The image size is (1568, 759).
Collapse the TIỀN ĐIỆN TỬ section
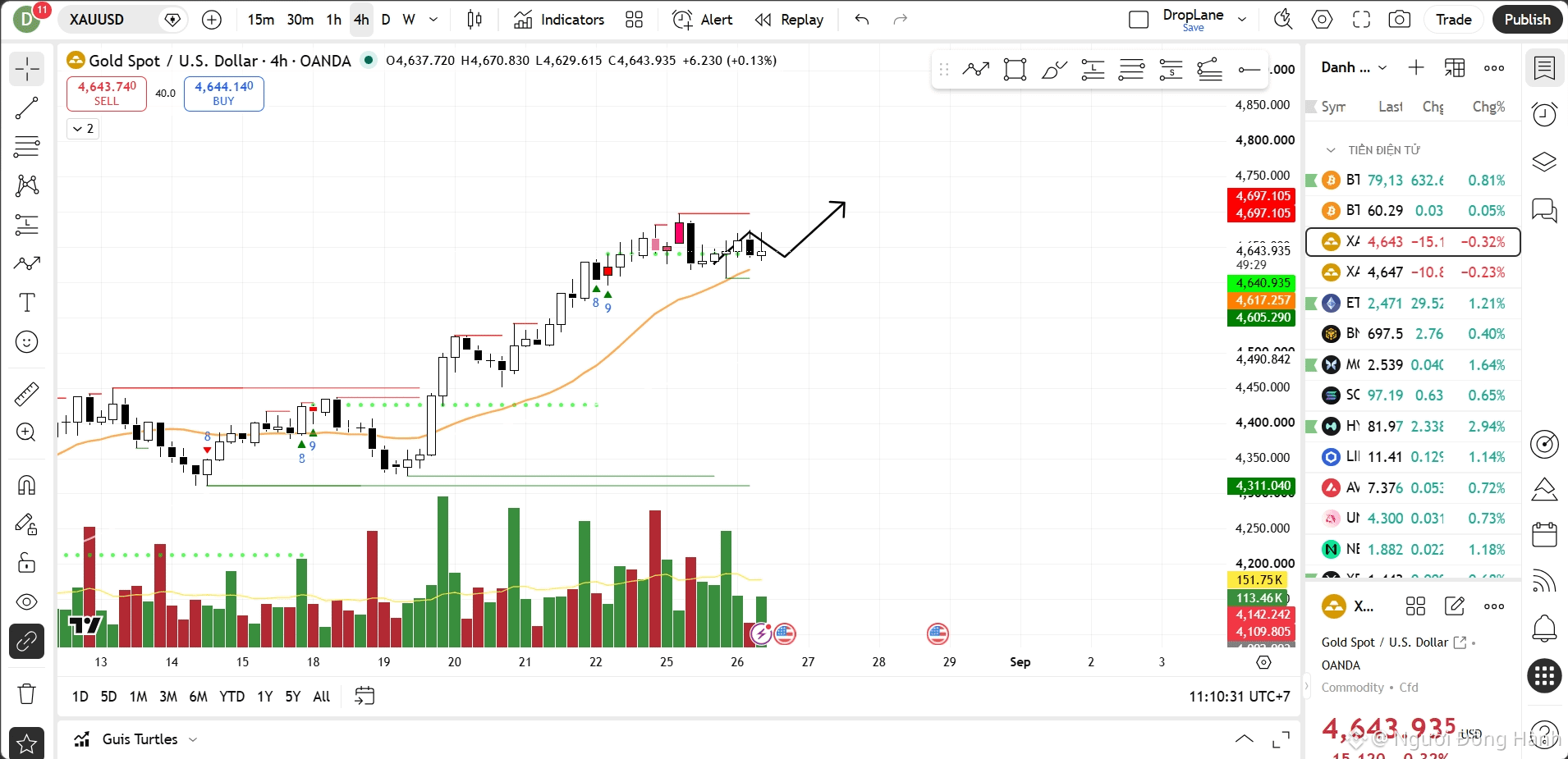point(1331,150)
